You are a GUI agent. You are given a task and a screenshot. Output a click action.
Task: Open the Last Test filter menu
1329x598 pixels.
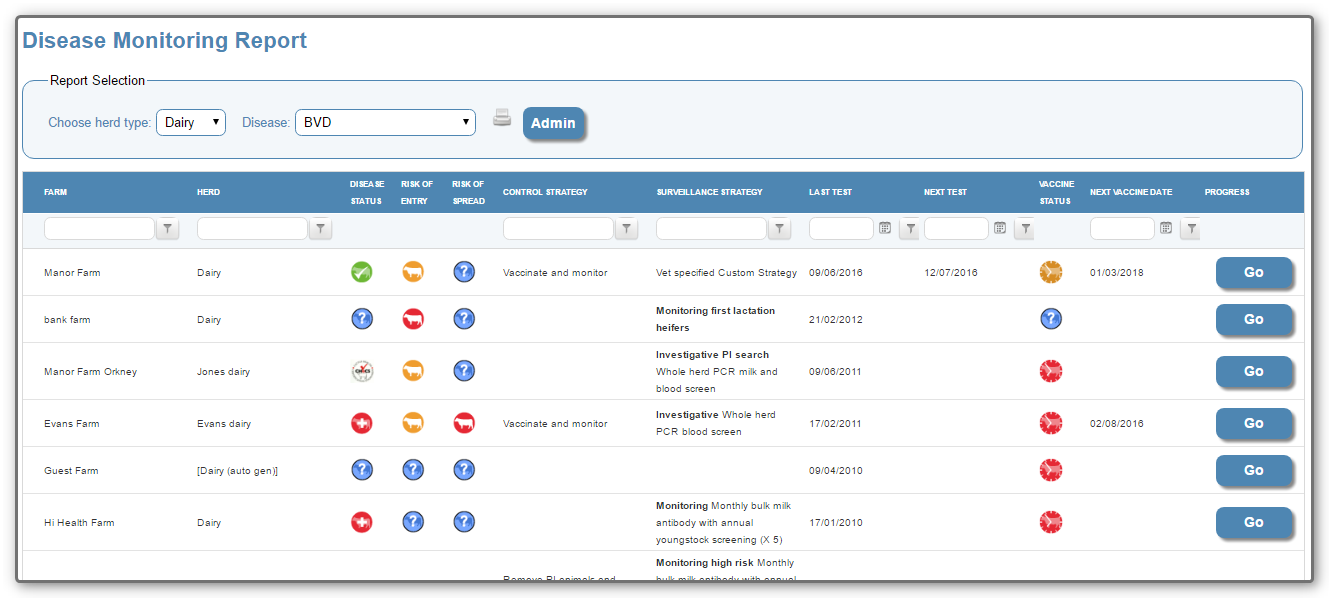tap(910, 229)
